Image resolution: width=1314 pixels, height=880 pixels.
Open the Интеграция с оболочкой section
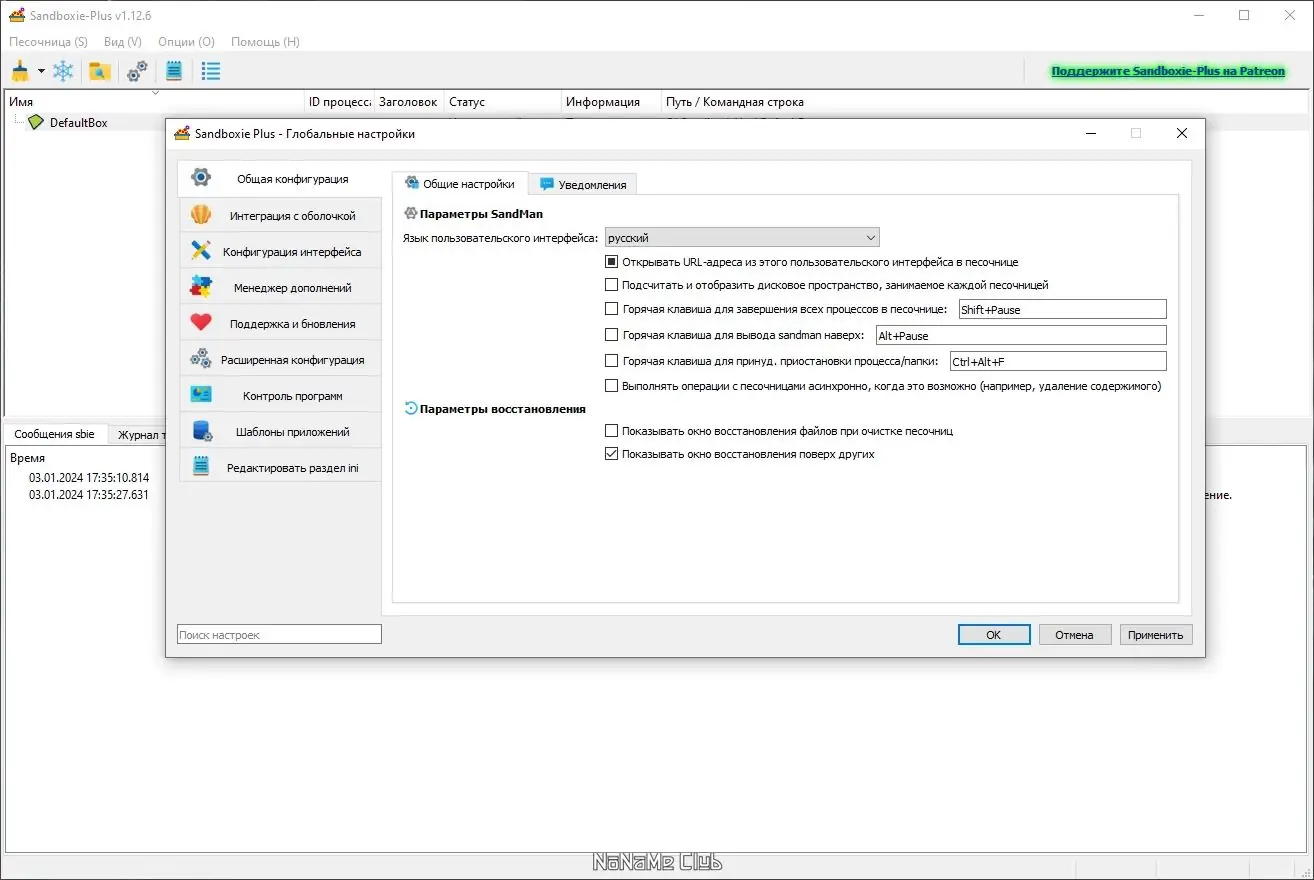[x=280, y=215]
